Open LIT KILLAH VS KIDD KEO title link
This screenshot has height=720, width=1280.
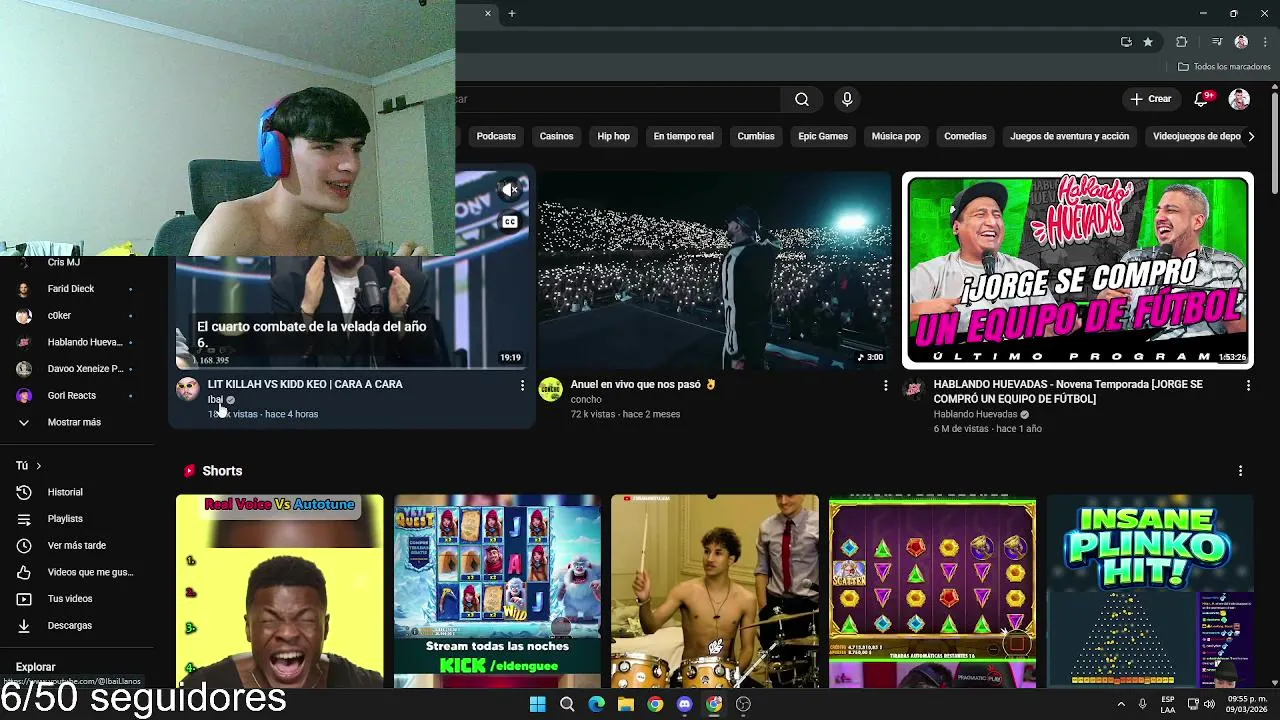click(305, 384)
